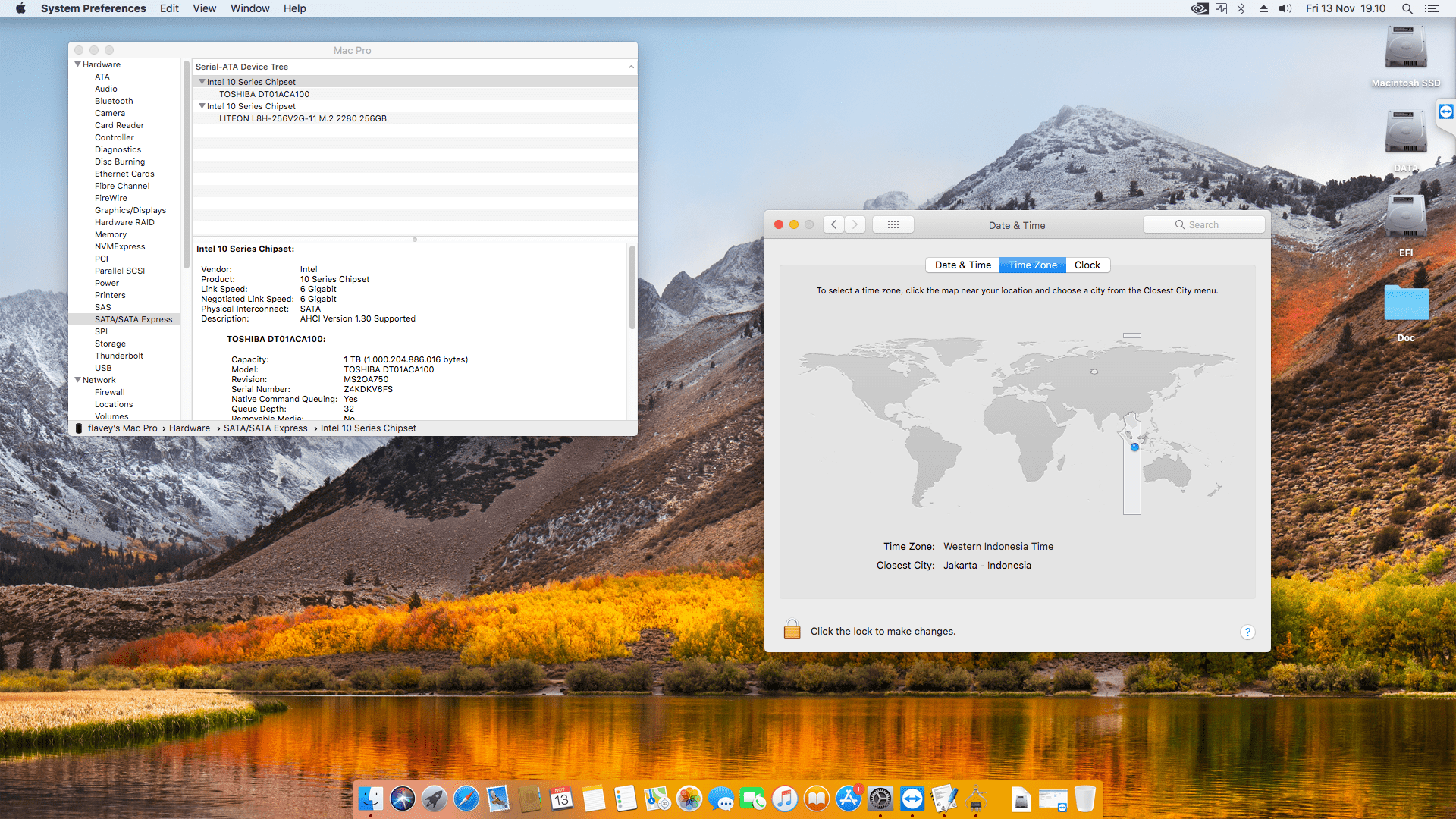Image resolution: width=1456 pixels, height=819 pixels.
Task: Click the Search field in Date & Time
Action: pos(1204,225)
